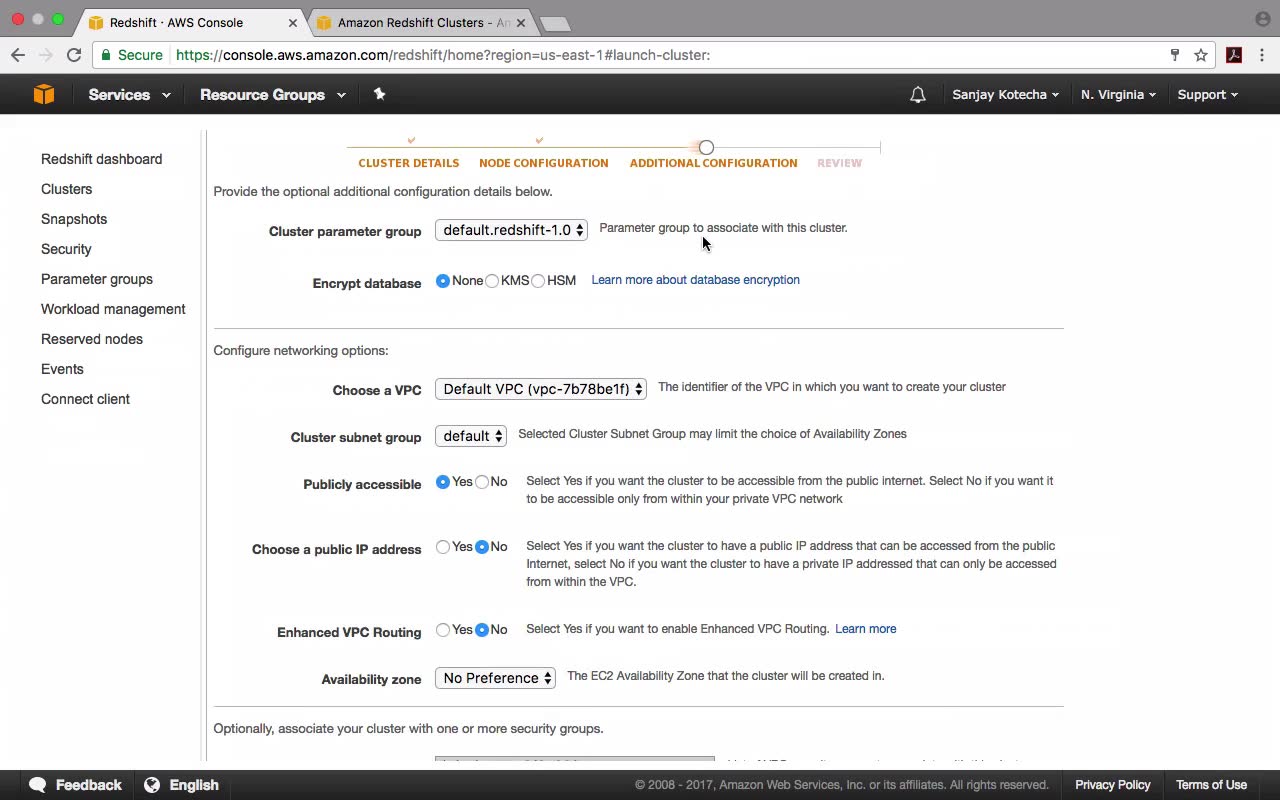The width and height of the screenshot is (1280, 800).
Task: Set Choose a public IP address to No
Action: coord(482,547)
